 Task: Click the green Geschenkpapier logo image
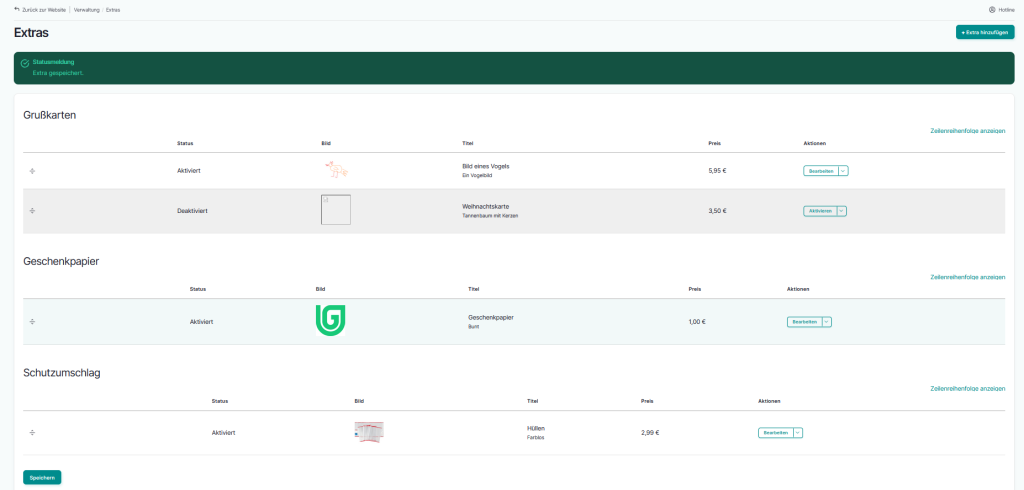coord(330,321)
